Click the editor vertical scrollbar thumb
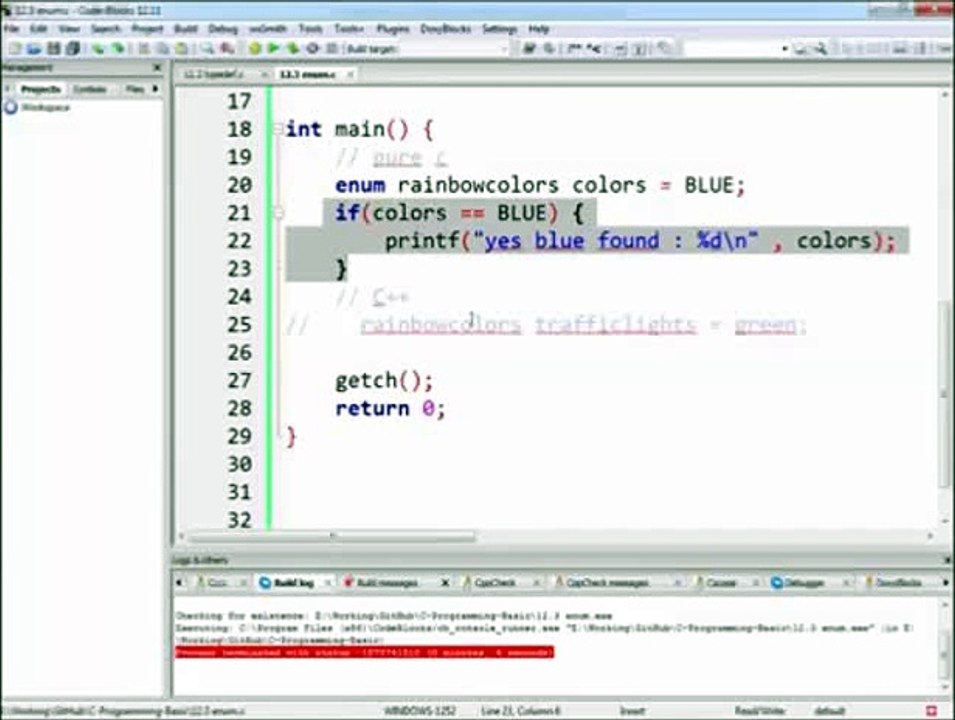Image resolution: width=955 pixels, height=720 pixels. tap(945, 393)
